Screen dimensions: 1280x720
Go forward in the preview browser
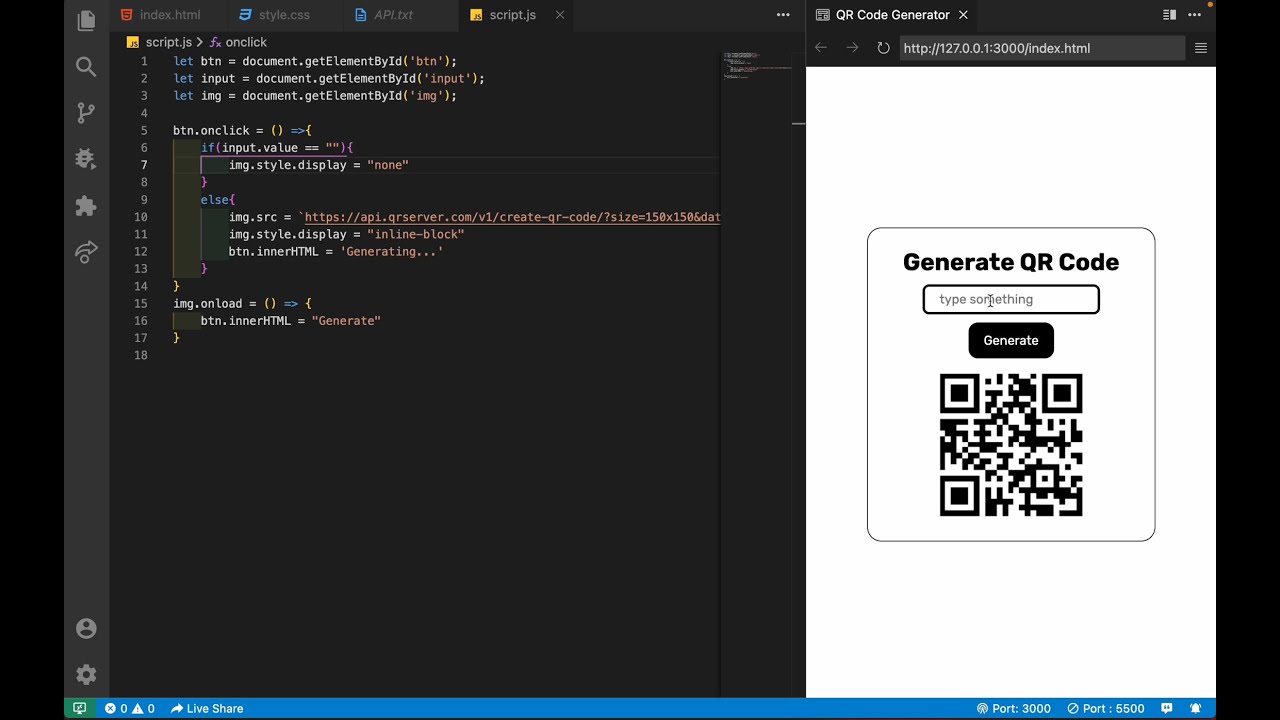coord(852,48)
